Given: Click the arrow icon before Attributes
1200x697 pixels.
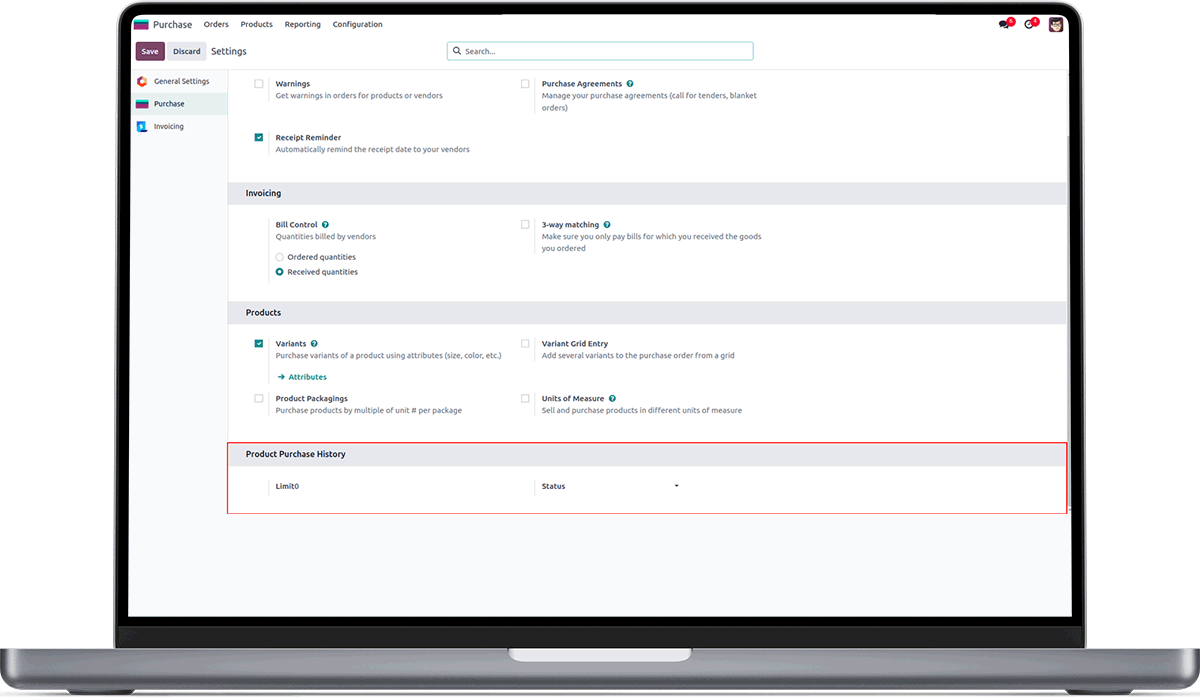Looking at the screenshot, I should [x=282, y=377].
